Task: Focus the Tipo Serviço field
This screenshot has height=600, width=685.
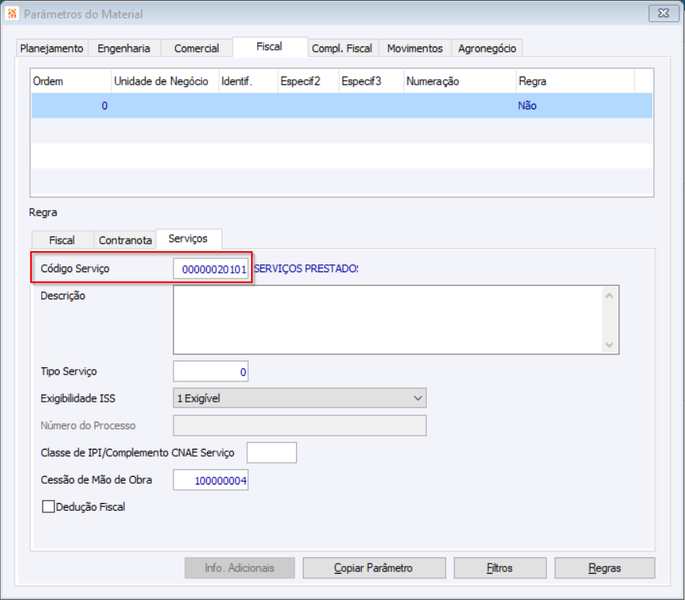Action: tap(211, 371)
